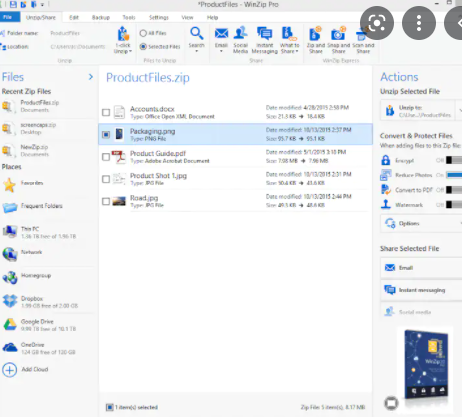Click the Social media share button
462x417 pixels.
(421, 312)
